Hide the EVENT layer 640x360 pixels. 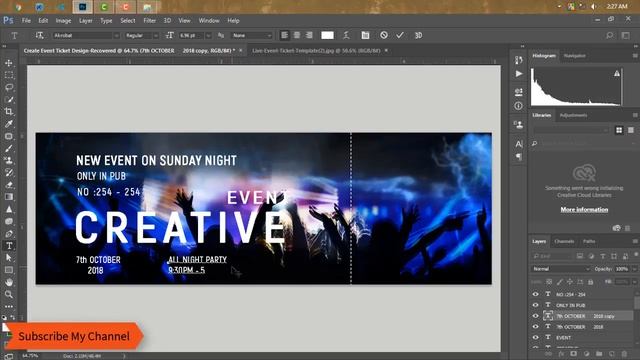(536, 338)
